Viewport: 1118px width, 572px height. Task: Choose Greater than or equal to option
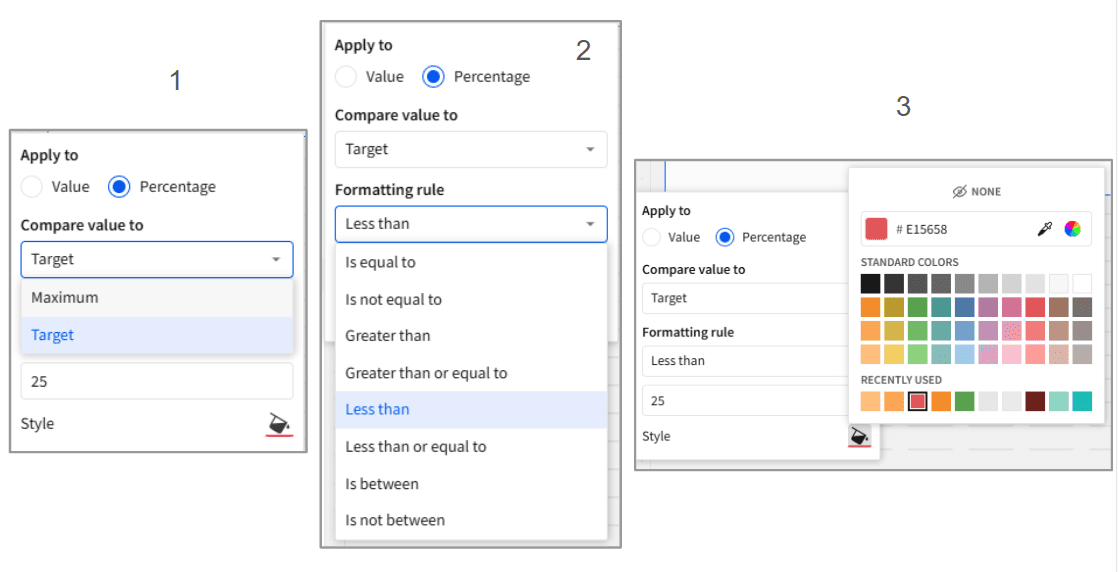coord(426,373)
